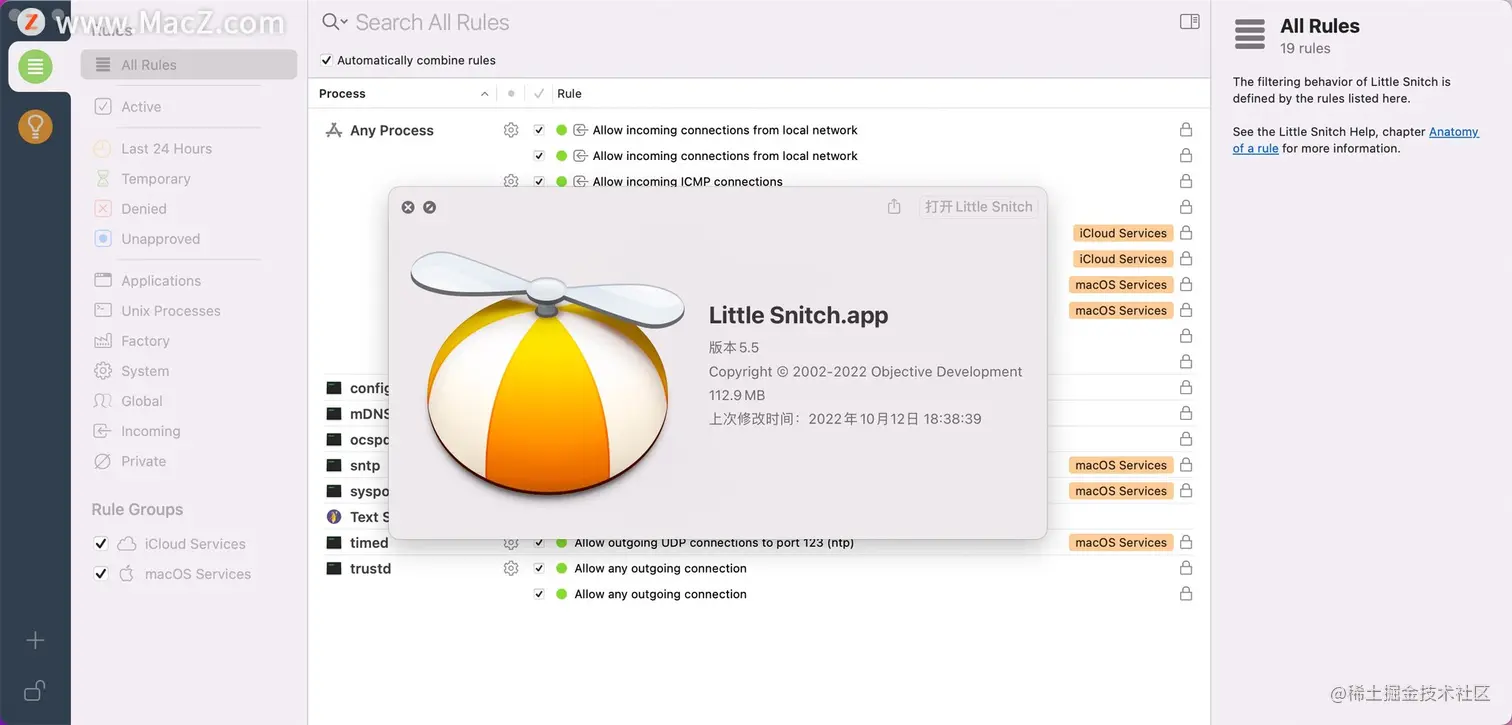Click the share icon in Little Snitch.app preview
The height and width of the screenshot is (725, 1512).
(894, 206)
